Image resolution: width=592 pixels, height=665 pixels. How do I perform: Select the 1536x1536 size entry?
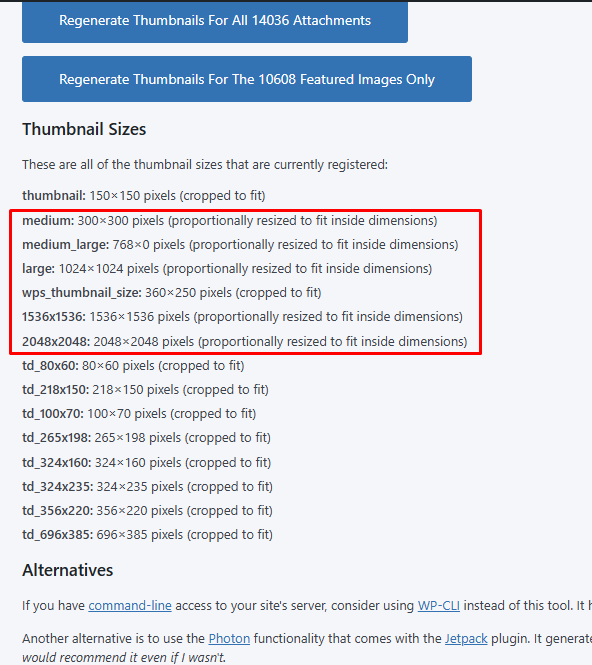click(242, 317)
